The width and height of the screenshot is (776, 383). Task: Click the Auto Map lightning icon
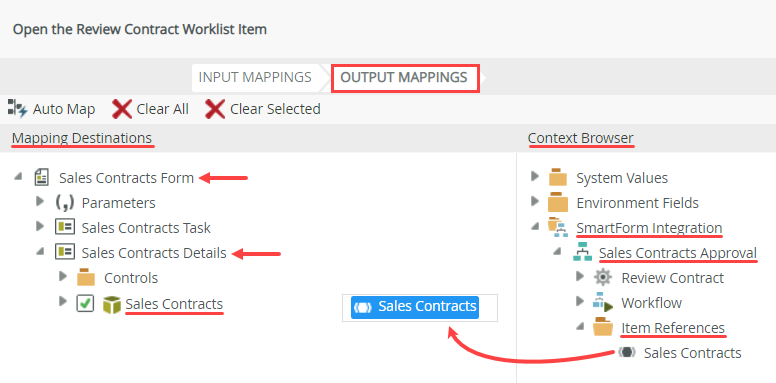[x=18, y=109]
